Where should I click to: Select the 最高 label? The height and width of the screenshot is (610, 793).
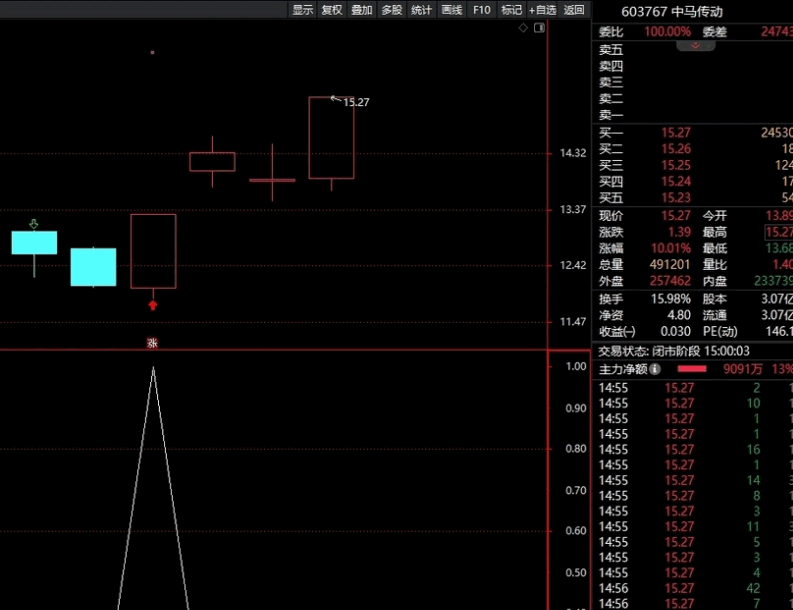(715, 232)
